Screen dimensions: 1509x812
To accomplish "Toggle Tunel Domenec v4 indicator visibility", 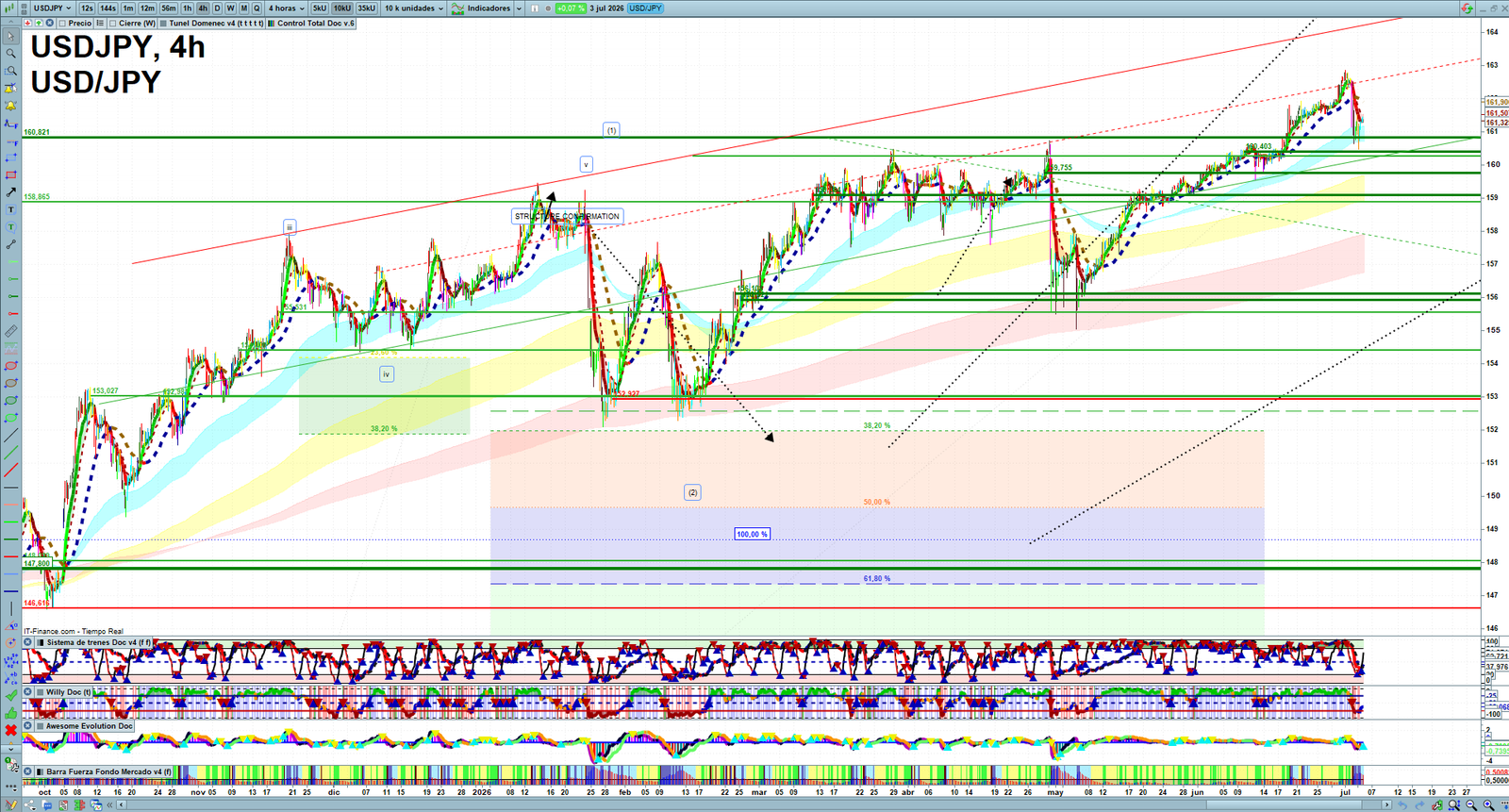I will (162, 23).
